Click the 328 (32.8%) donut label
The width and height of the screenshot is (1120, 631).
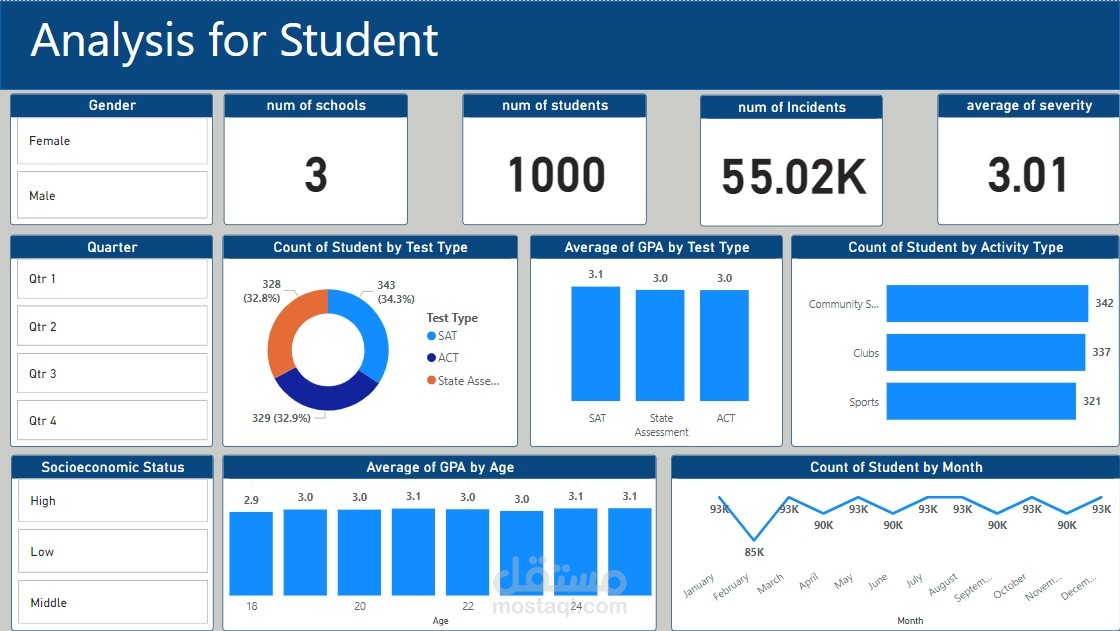262,291
